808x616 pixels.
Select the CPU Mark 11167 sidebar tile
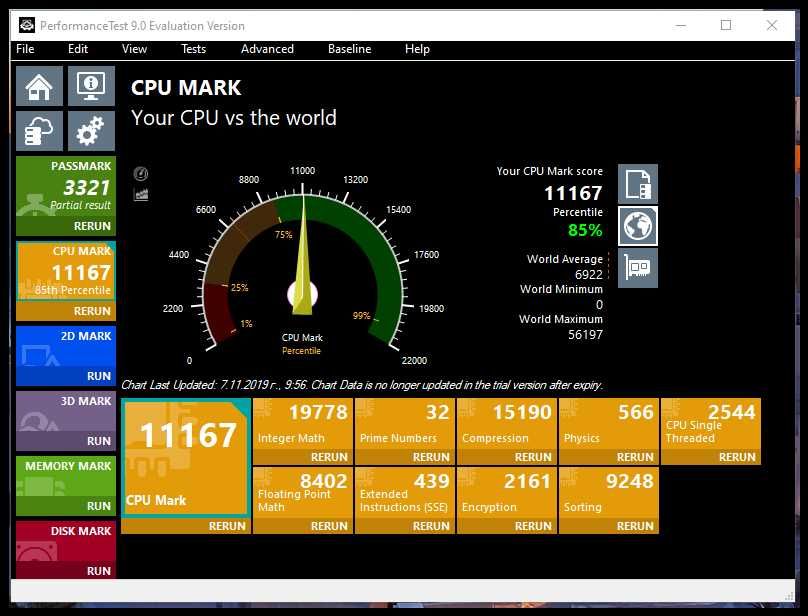[x=66, y=271]
